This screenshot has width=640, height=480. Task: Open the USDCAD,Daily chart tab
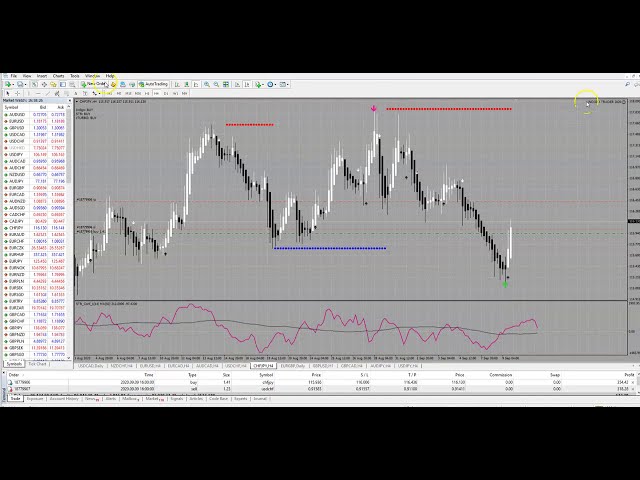[x=92, y=366]
